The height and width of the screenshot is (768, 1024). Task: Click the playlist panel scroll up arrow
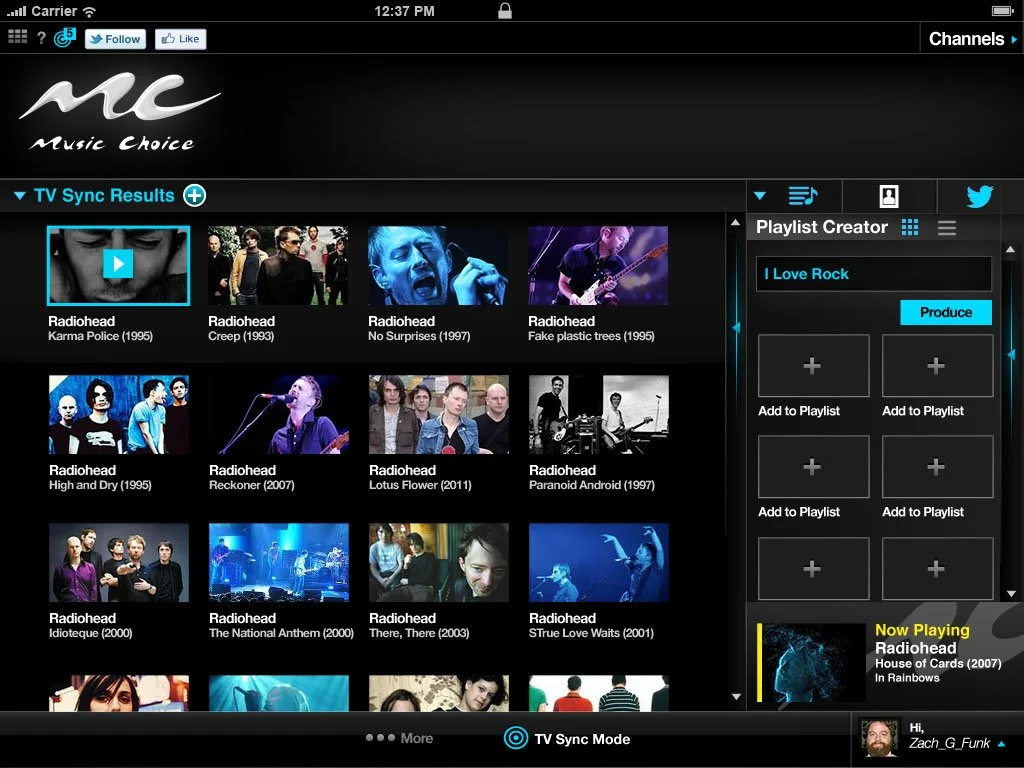(x=1010, y=249)
